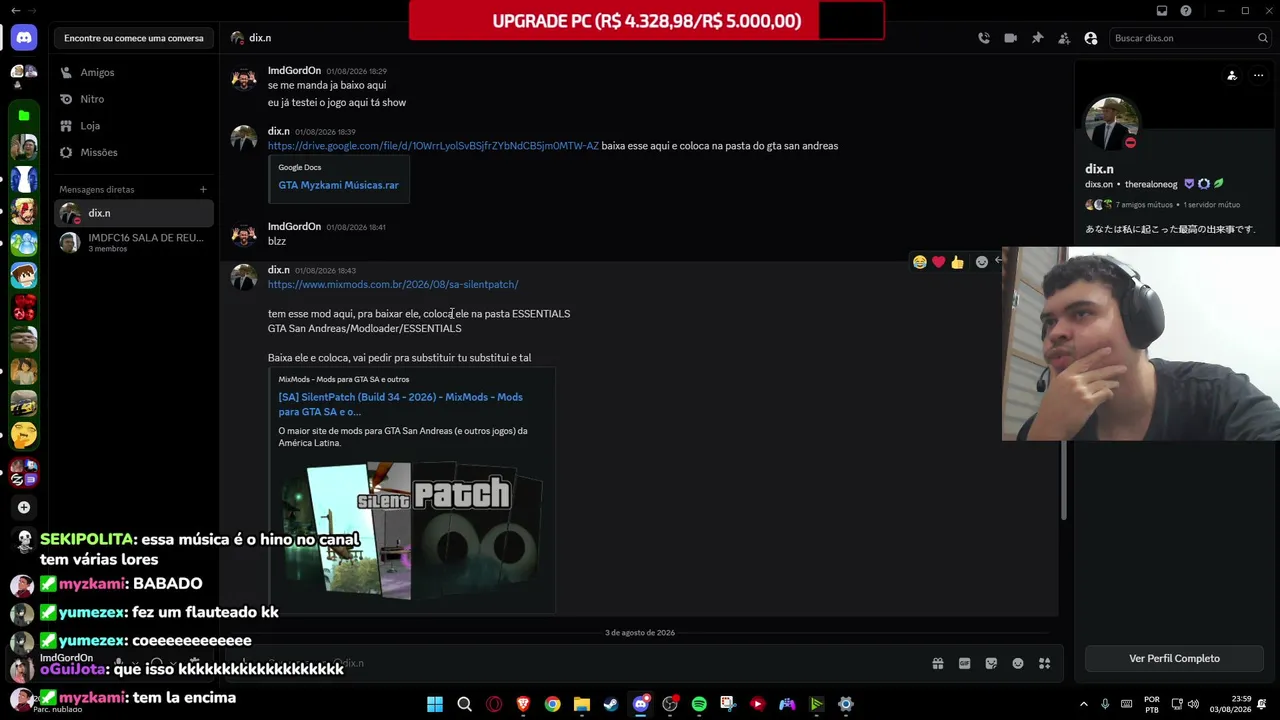This screenshot has width=1280, height=720.
Task: Start a voice call with dix.n
Action: 984,38
